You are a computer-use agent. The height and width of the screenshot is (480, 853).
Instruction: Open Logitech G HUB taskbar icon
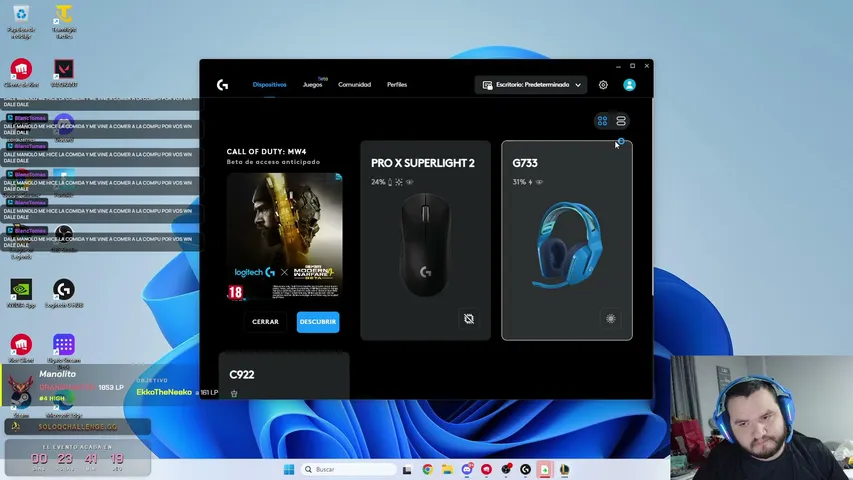pos(525,469)
